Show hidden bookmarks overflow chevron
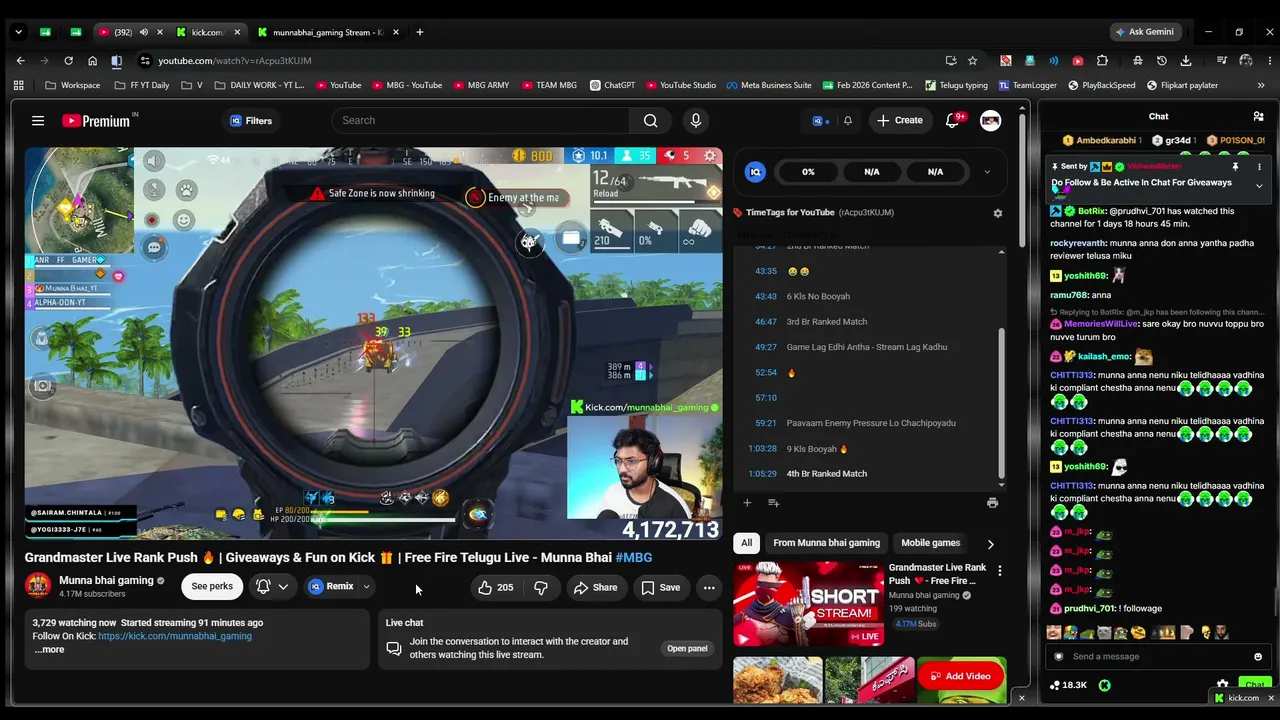The width and height of the screenshot is (1280, 720). [1260, 85]
